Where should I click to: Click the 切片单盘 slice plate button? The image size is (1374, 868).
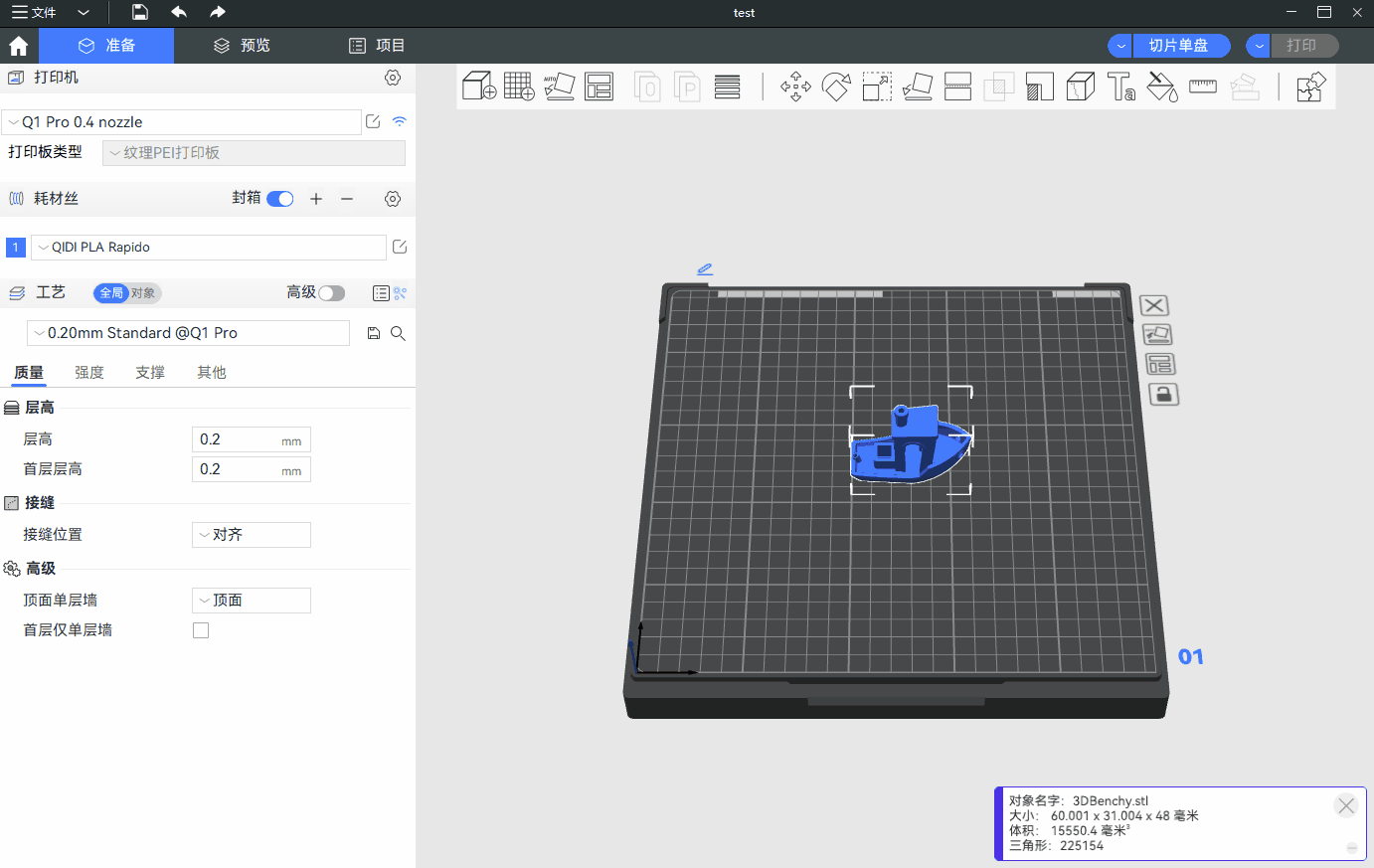click(1179, 46)
